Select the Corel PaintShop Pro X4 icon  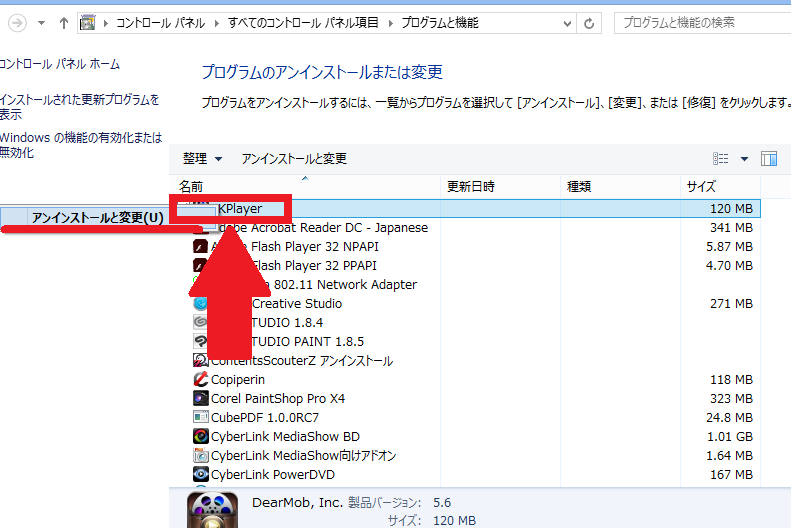[x=200, y=399]
